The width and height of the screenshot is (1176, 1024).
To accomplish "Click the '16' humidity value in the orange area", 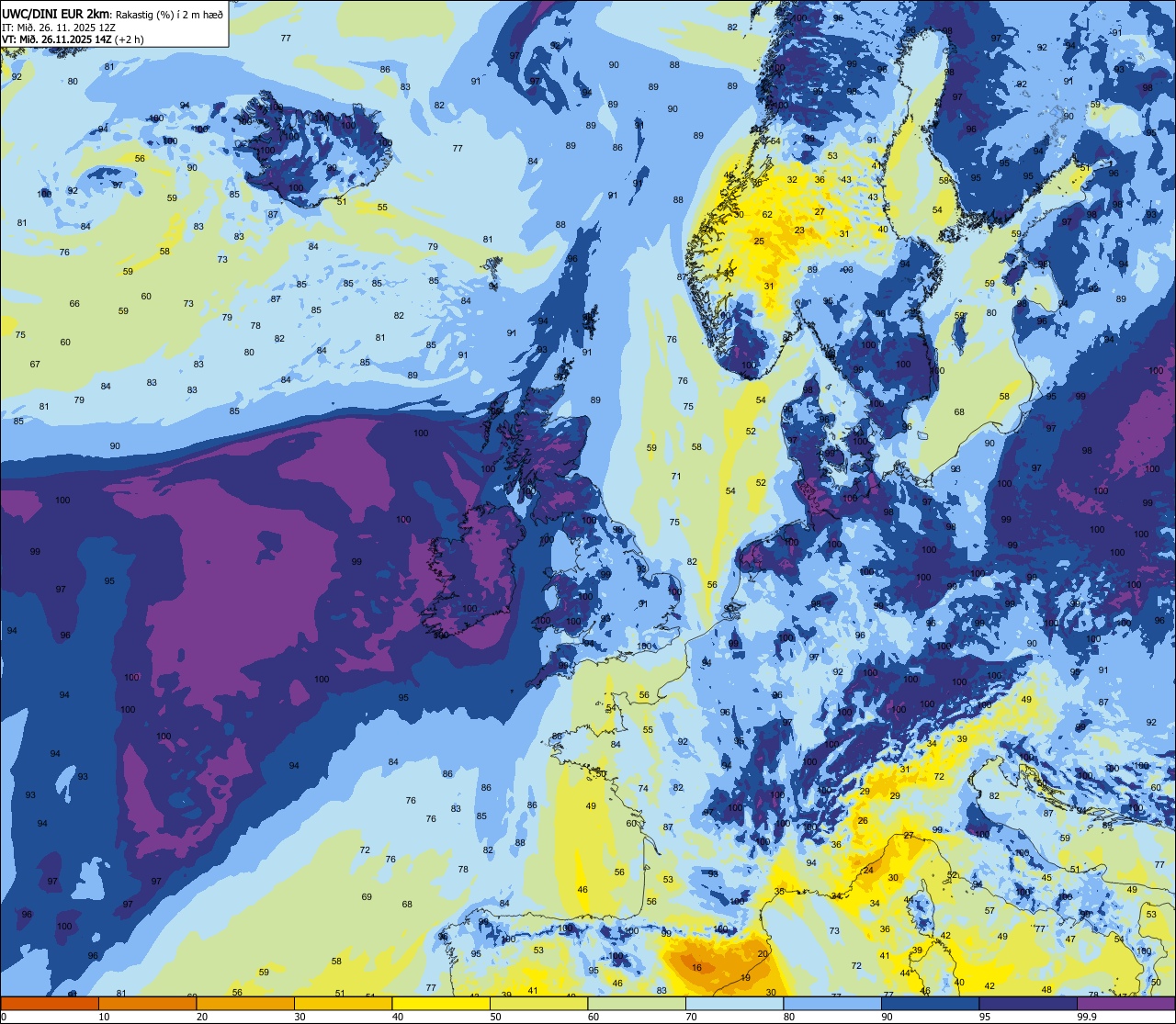I will pyautogui.click(x=696, y=968).
